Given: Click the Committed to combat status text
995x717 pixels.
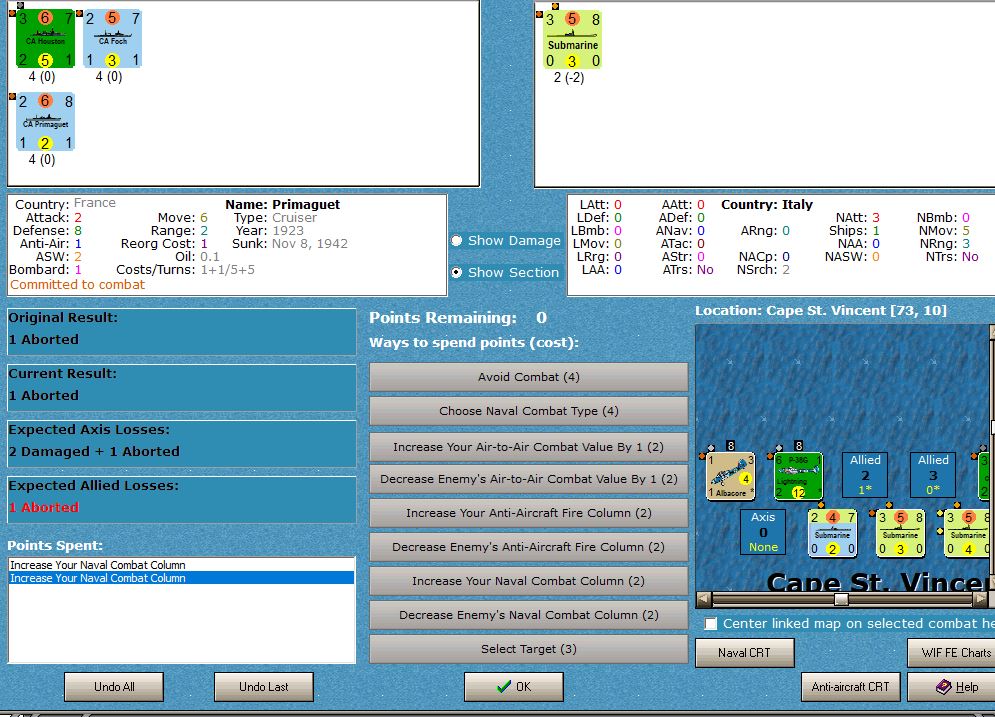Looking at the screenshot, I should coord(77,285).
